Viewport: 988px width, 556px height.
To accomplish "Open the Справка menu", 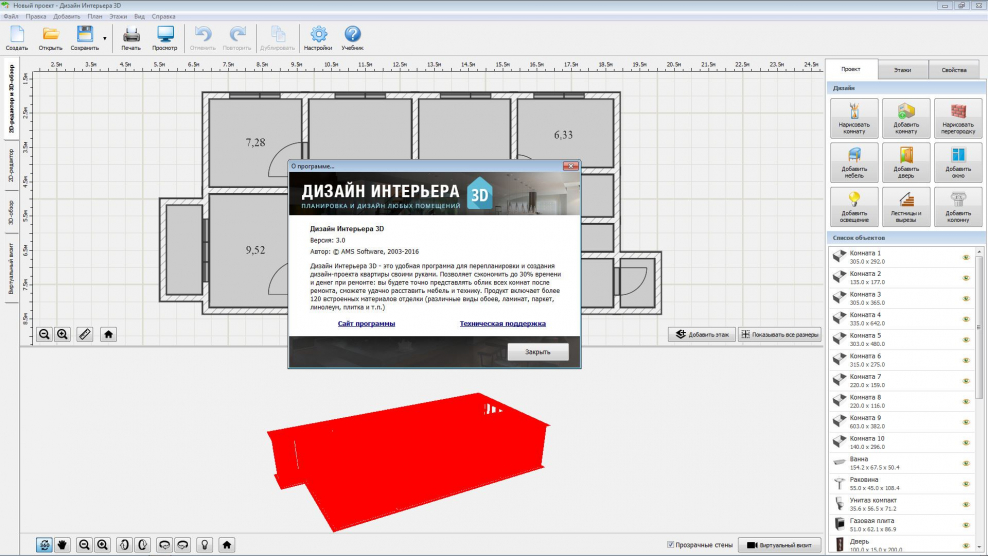I will coord(163,16).
